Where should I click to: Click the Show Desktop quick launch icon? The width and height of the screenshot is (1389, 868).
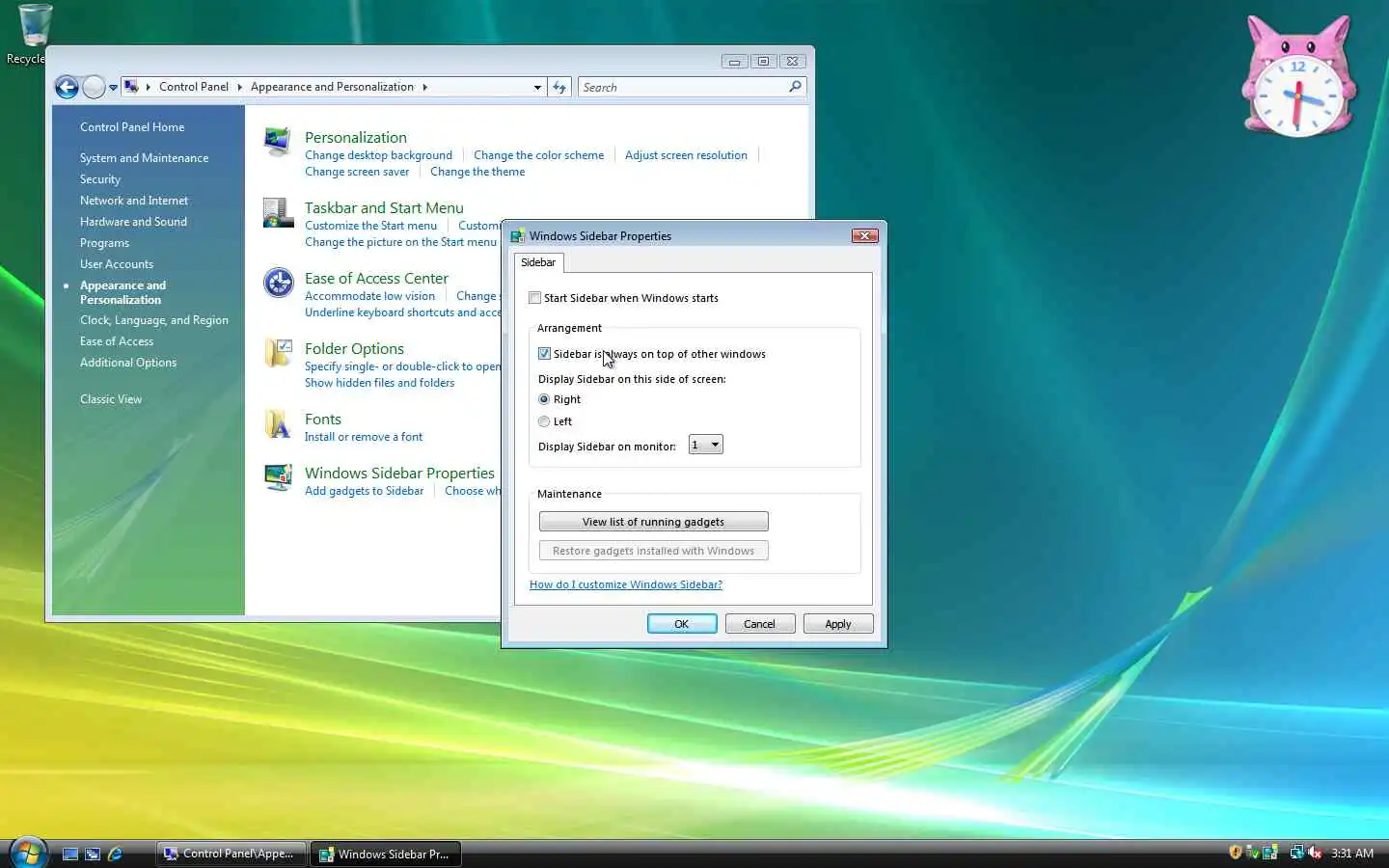click(70, 854)
